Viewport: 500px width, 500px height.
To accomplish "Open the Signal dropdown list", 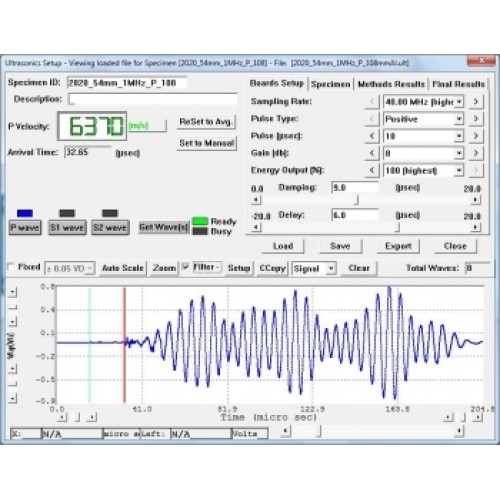I will (331, 268).
